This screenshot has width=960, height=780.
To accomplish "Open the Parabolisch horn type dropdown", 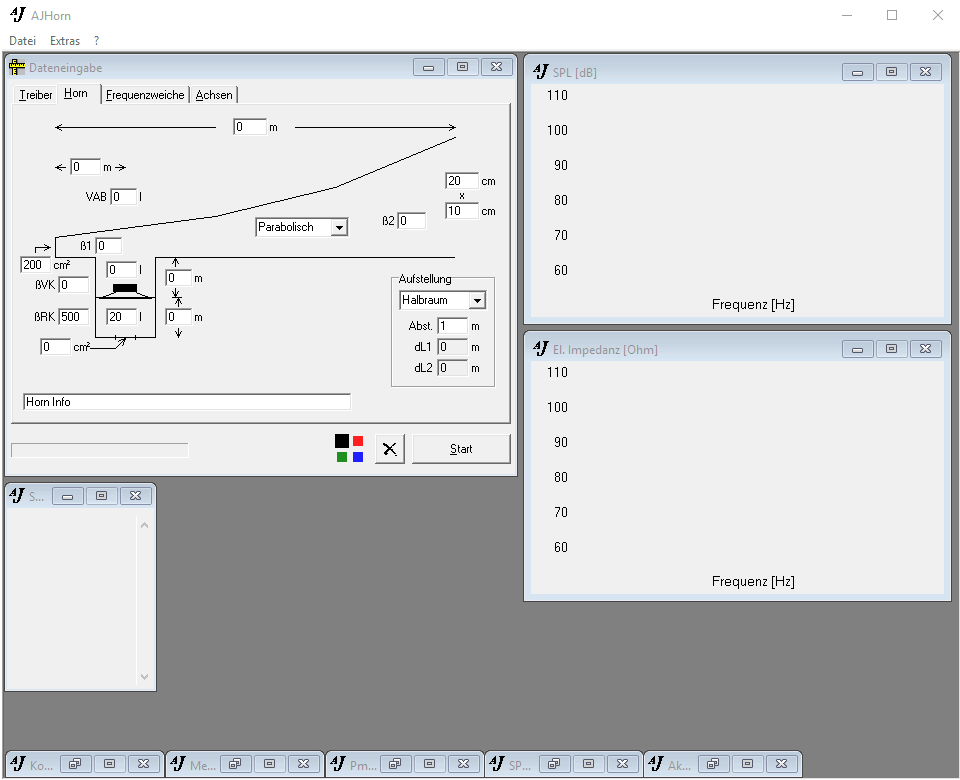I will point(339,228).
